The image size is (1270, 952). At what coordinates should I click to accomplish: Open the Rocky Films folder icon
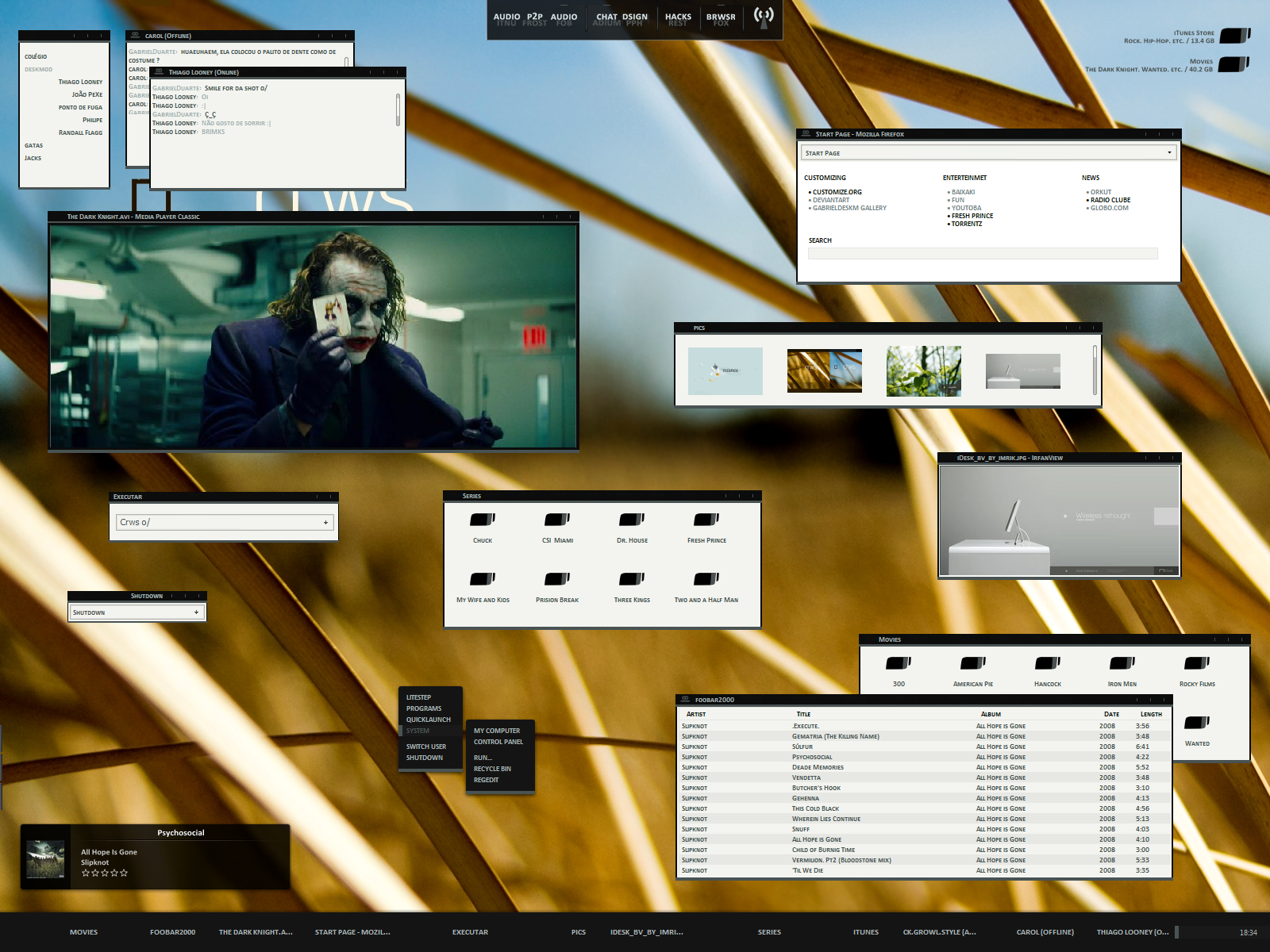1197,663
